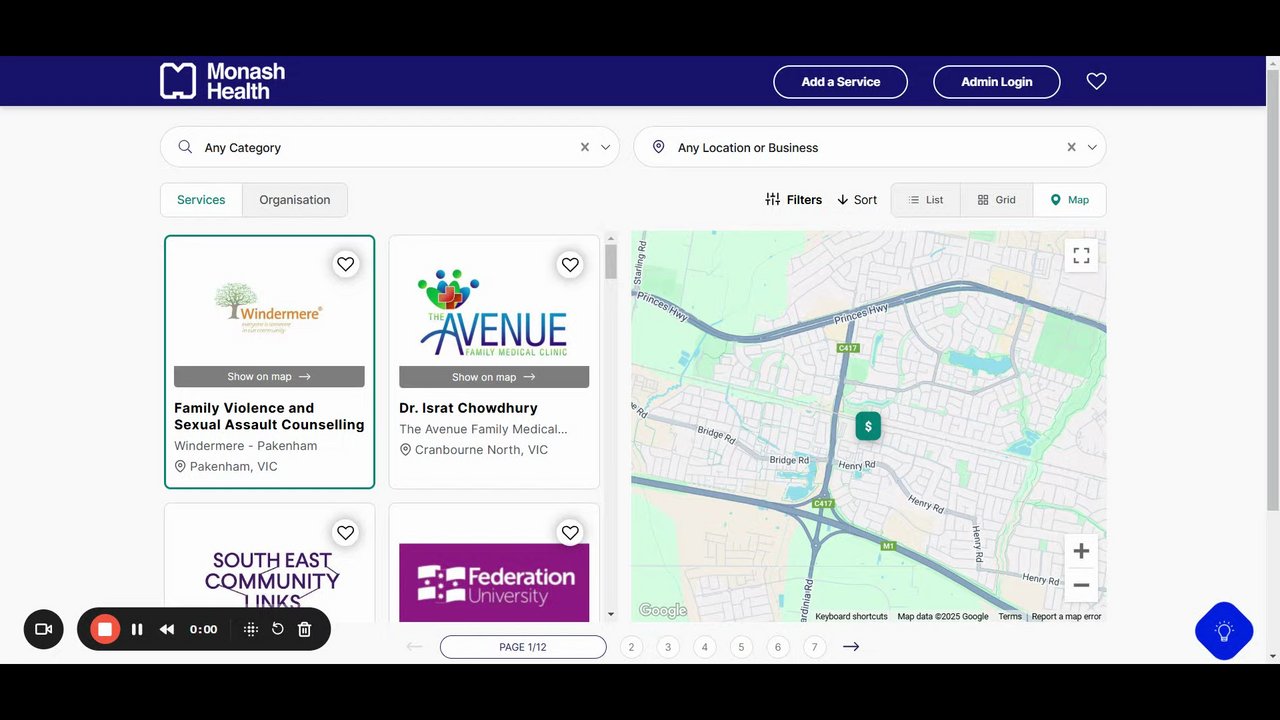The width and height of the screenshot is (1280, 720).
Task: Expand the Location or Business dropdown chevron
Action: 1092,147
